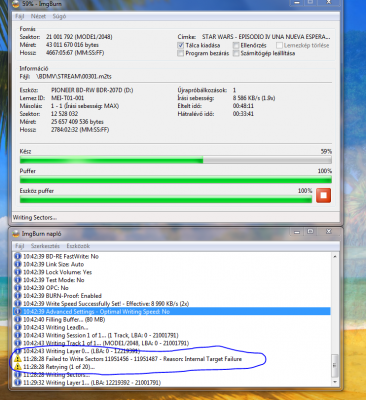Image resolution: width=366 pixels, height=400 pixels.
Task: Click info icon beside Link Size: Auto
Action: pyautogui.click(x=18, y=264)
